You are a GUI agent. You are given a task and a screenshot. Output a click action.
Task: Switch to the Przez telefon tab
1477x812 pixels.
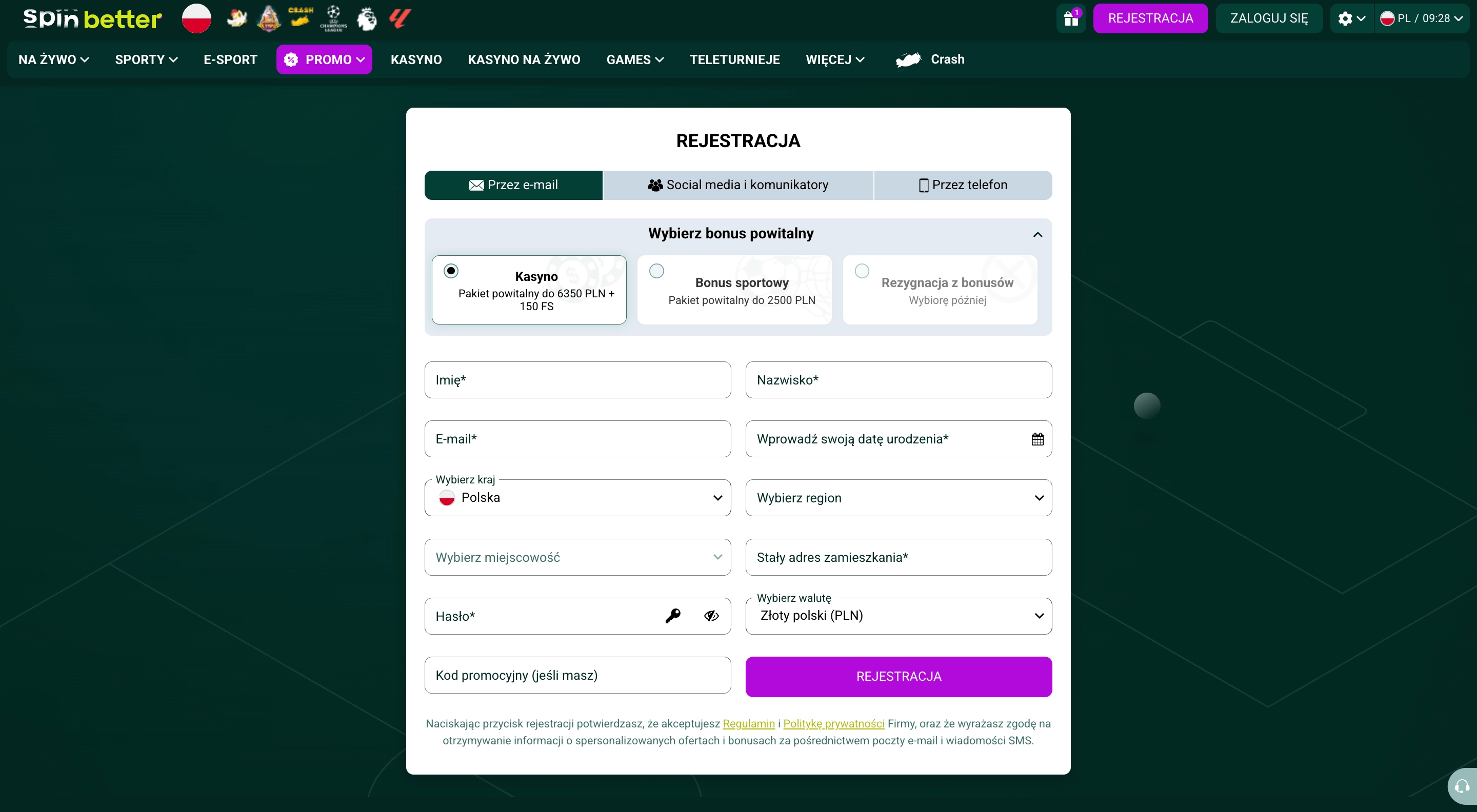[963, 185]
